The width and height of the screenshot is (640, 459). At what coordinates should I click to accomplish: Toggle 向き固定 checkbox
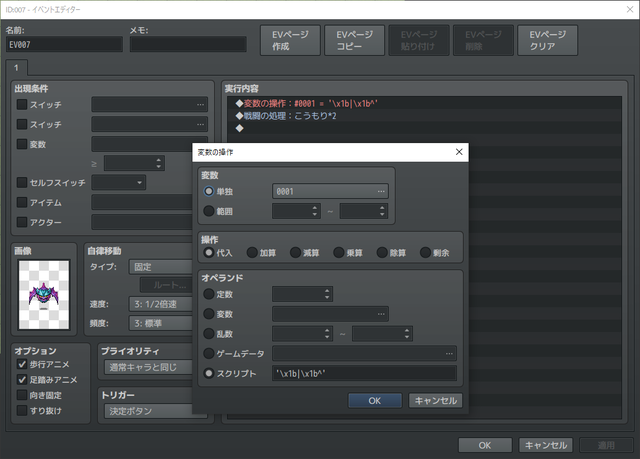(22, 395)
